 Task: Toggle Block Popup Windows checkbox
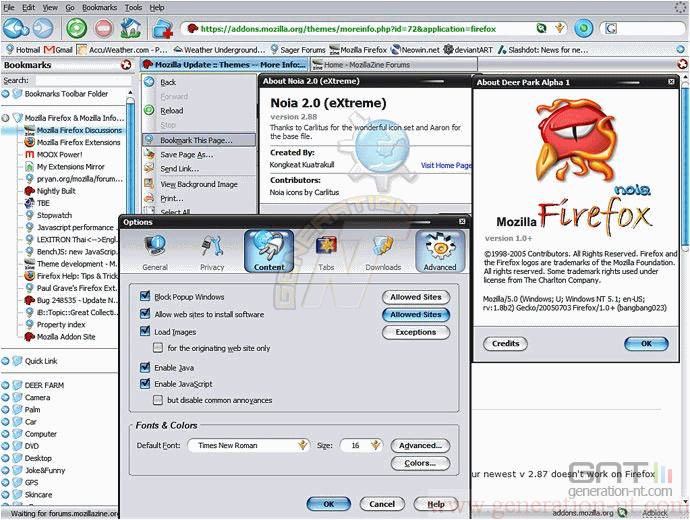click(145, 296)
